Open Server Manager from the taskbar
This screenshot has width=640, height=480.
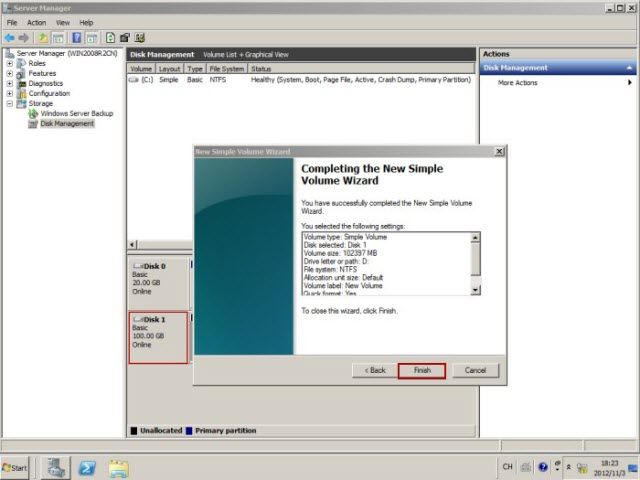tap(56, 468)
